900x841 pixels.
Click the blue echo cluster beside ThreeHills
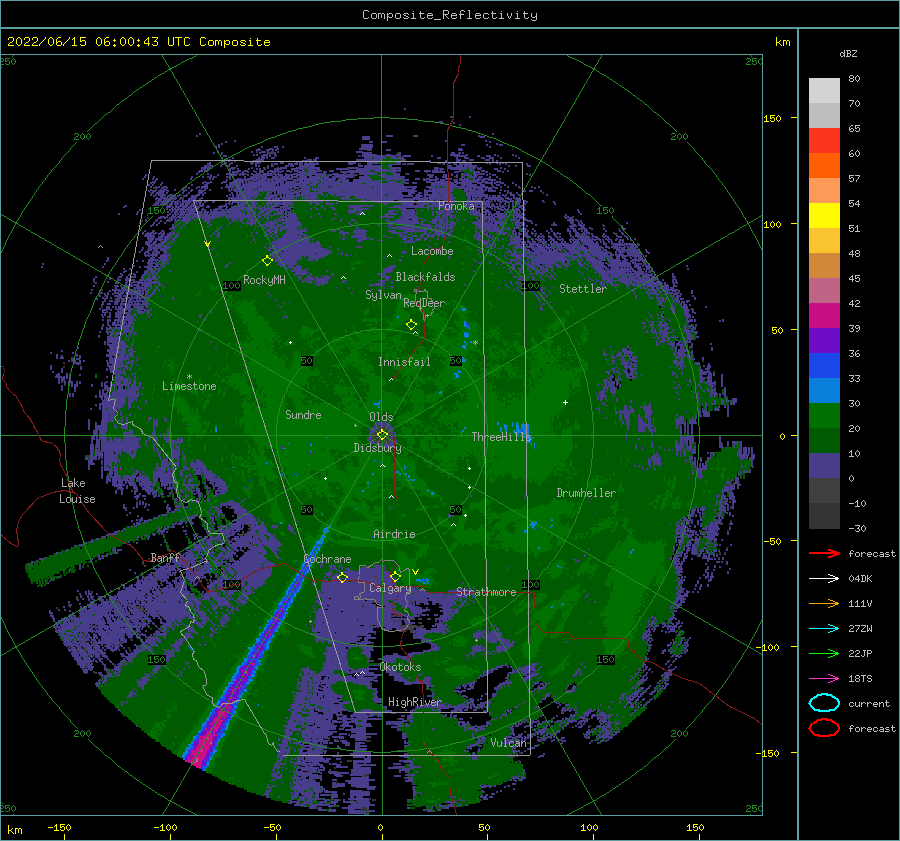517,431
